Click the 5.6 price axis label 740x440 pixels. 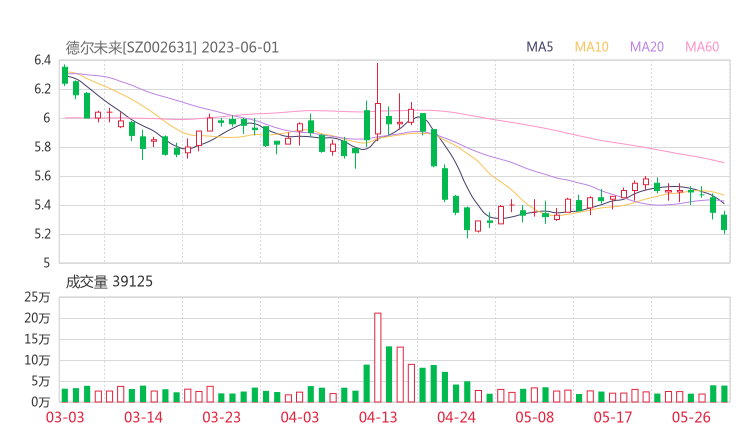click(42, 176)
